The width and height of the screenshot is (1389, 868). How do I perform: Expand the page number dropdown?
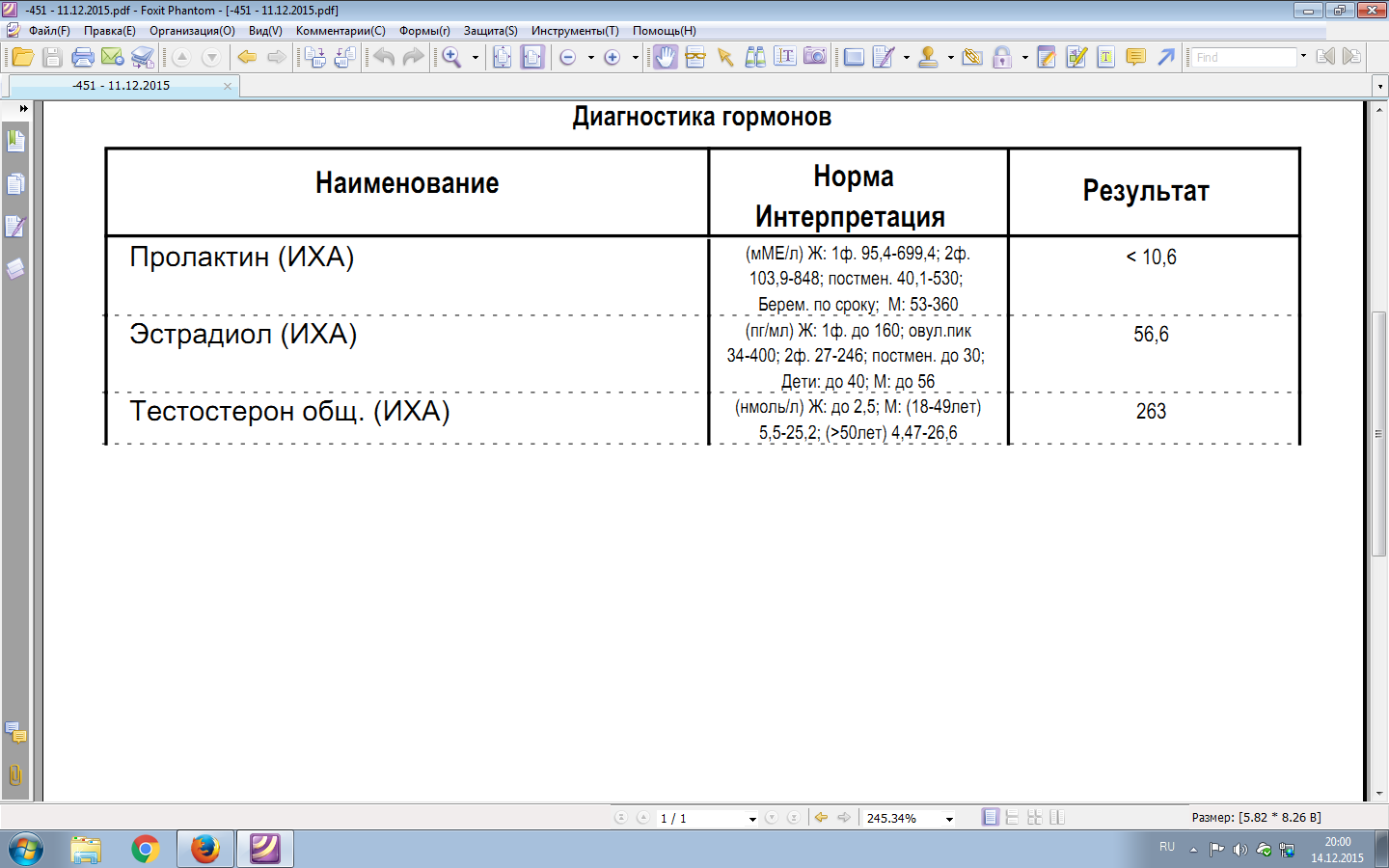[x=752, y=819]
